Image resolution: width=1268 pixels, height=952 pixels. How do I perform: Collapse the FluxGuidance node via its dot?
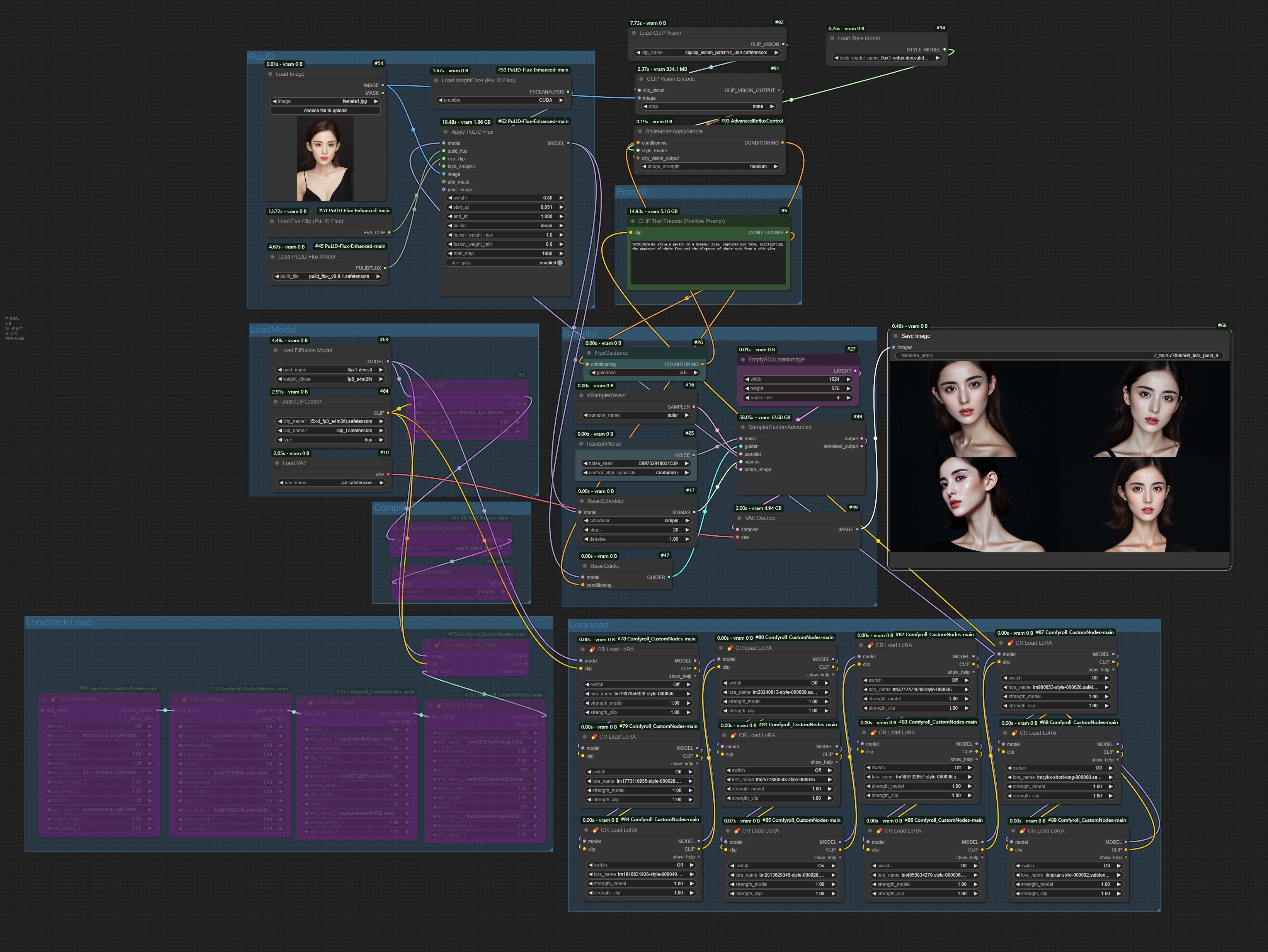coord(589,353)
